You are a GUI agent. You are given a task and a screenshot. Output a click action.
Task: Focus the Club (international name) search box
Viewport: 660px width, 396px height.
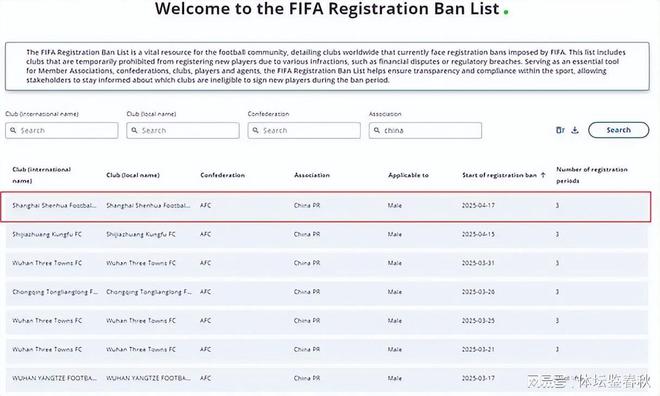62,130
